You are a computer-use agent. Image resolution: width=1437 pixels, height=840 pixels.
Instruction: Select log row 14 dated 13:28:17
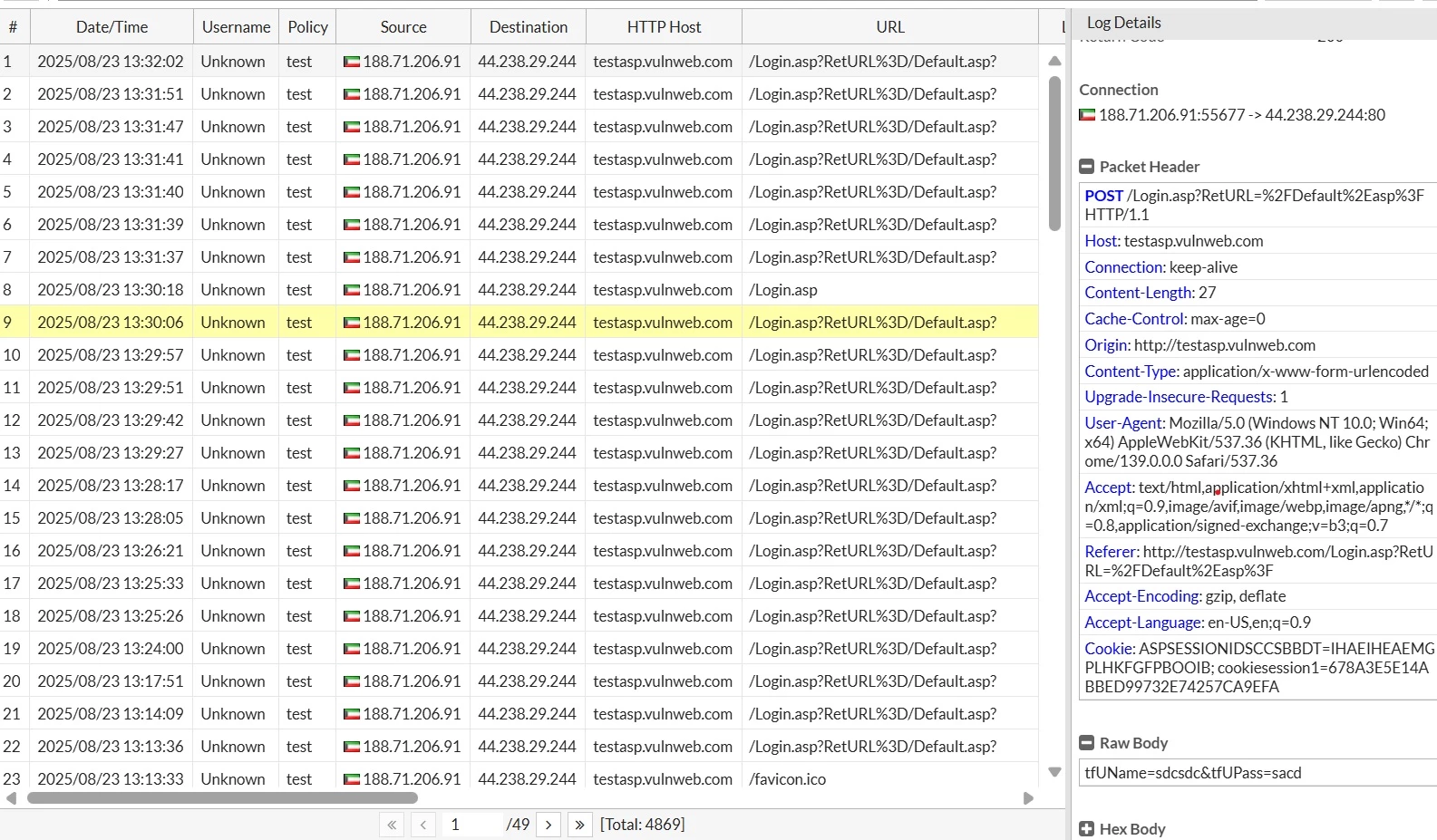click(x=519, y=486)
